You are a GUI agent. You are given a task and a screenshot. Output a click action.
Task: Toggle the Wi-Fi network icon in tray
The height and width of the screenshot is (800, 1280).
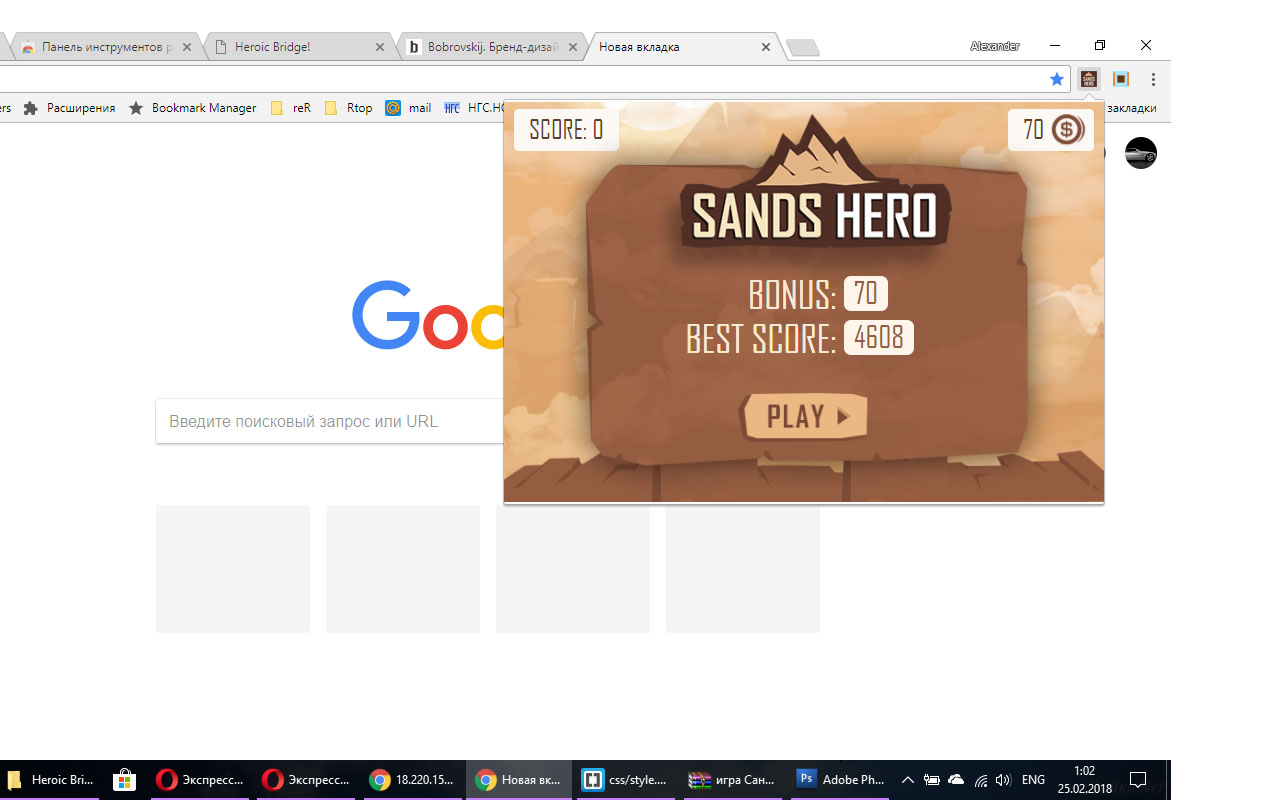[981, 781]
